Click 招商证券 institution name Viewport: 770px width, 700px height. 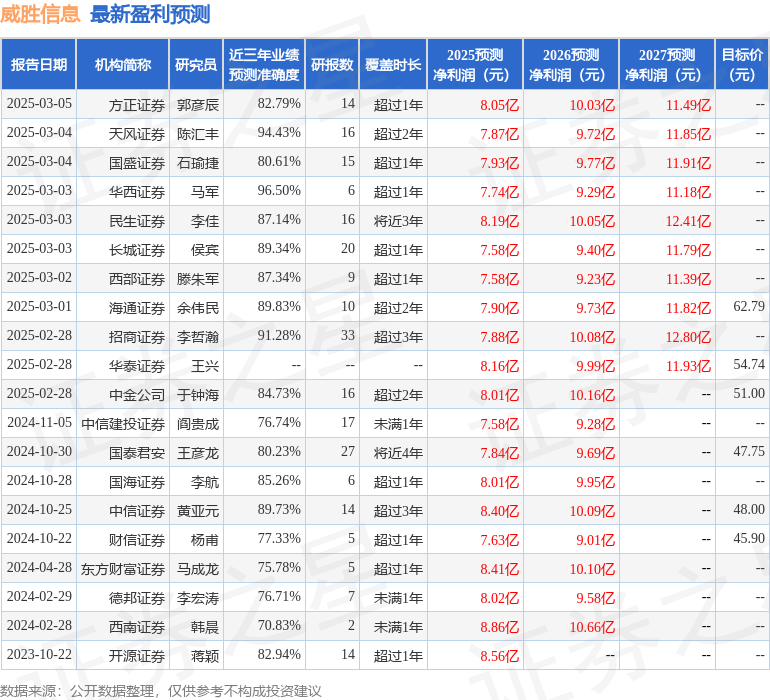tap(137, 337)
